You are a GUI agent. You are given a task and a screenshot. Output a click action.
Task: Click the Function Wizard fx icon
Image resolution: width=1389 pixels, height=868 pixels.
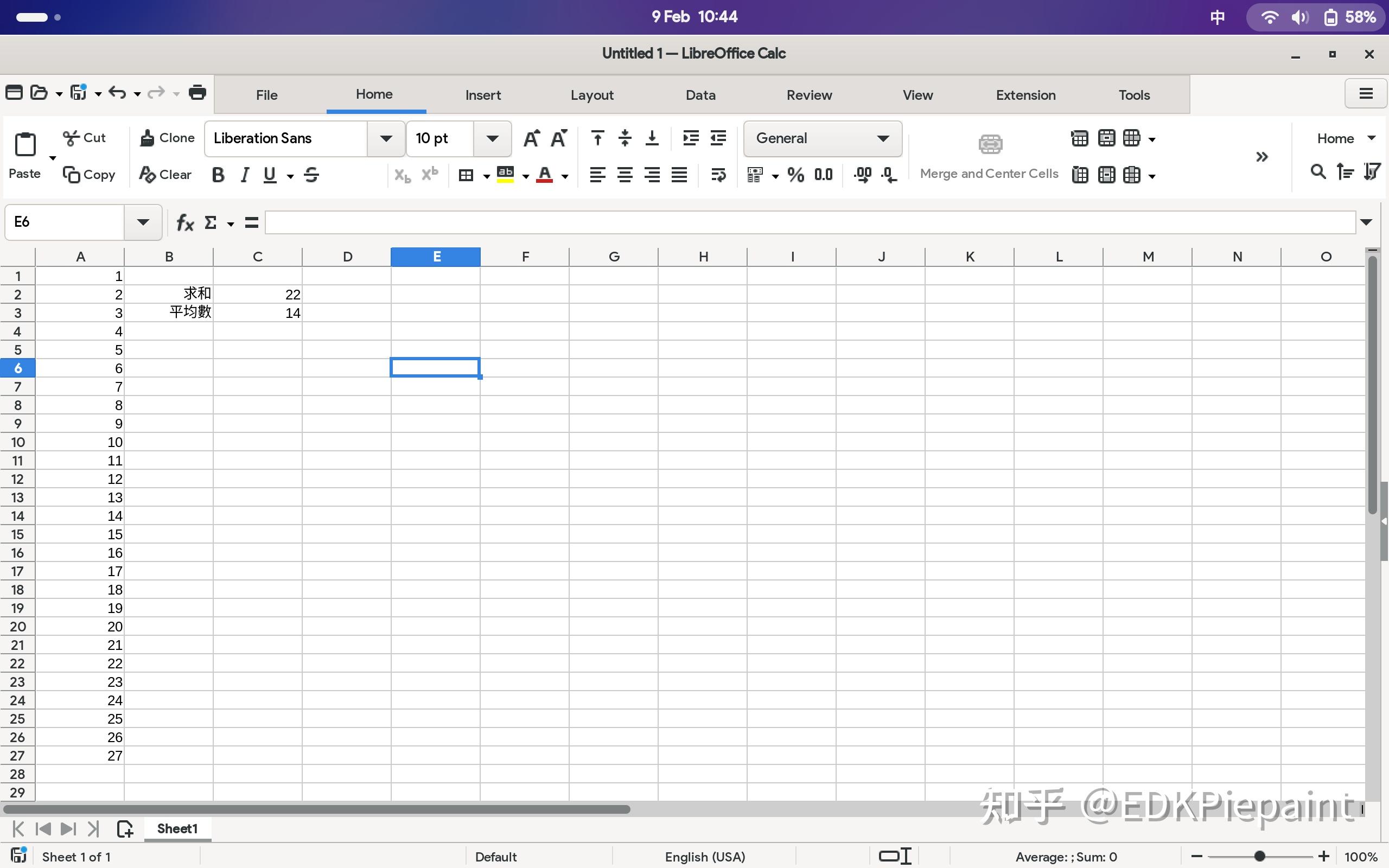click(x=184, y=222)
